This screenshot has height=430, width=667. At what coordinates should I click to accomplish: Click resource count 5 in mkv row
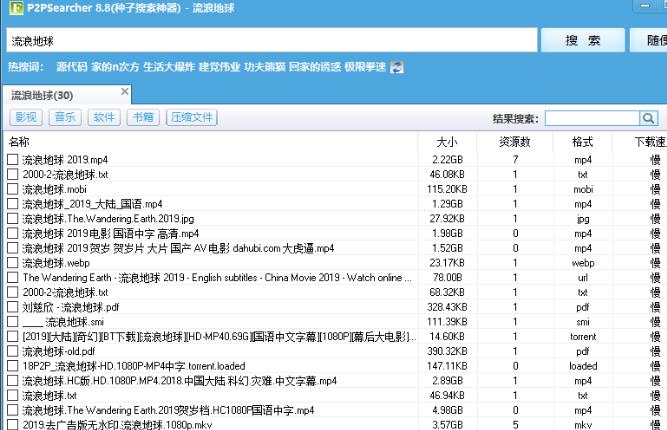515,424
